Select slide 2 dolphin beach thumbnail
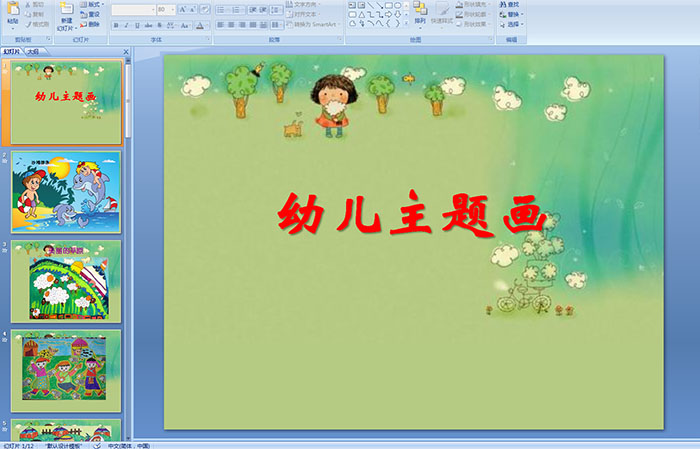The image size is (700, 449). pyautogui.click(x=66, y=192)
